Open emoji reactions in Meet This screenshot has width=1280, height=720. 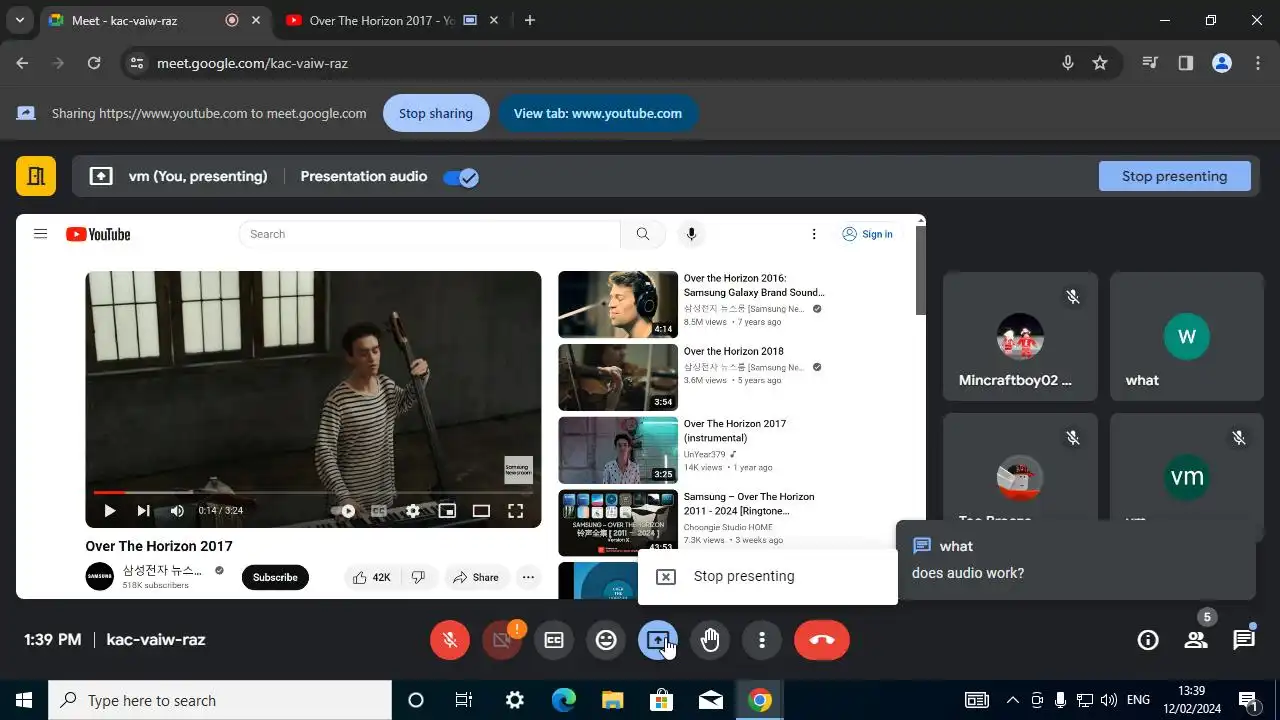606,640
